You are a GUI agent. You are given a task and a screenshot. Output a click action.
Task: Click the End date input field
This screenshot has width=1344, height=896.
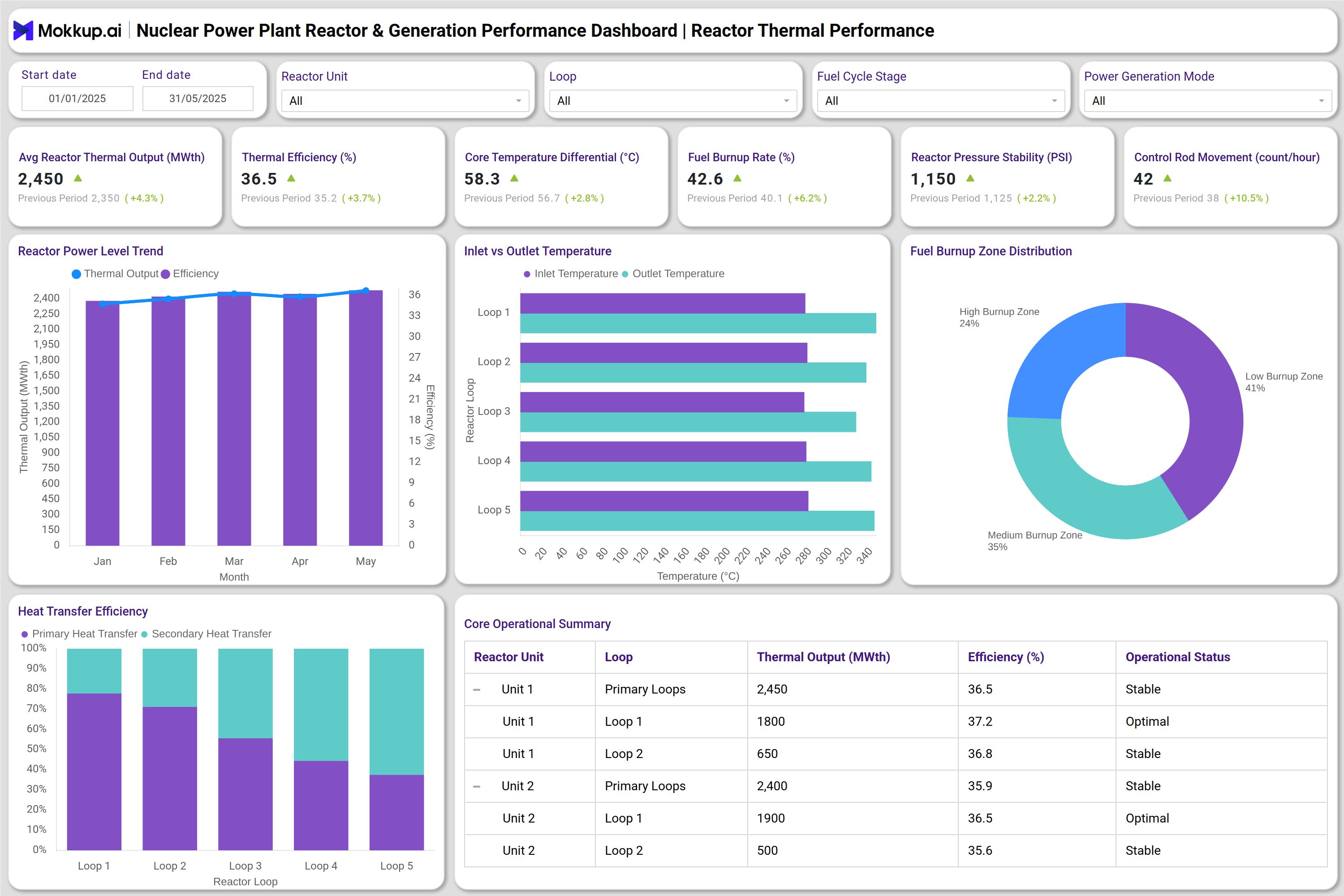tap(198, 98)
